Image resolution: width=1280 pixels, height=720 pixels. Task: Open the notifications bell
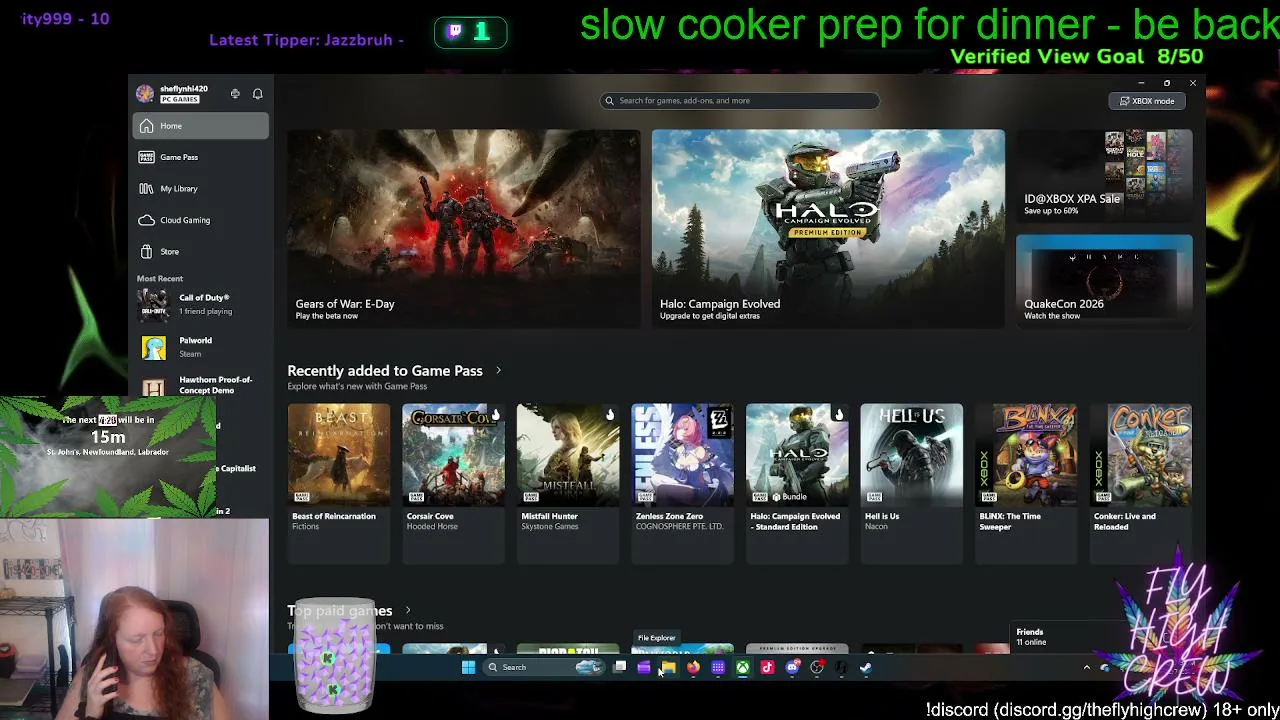(x=257, y=94)
